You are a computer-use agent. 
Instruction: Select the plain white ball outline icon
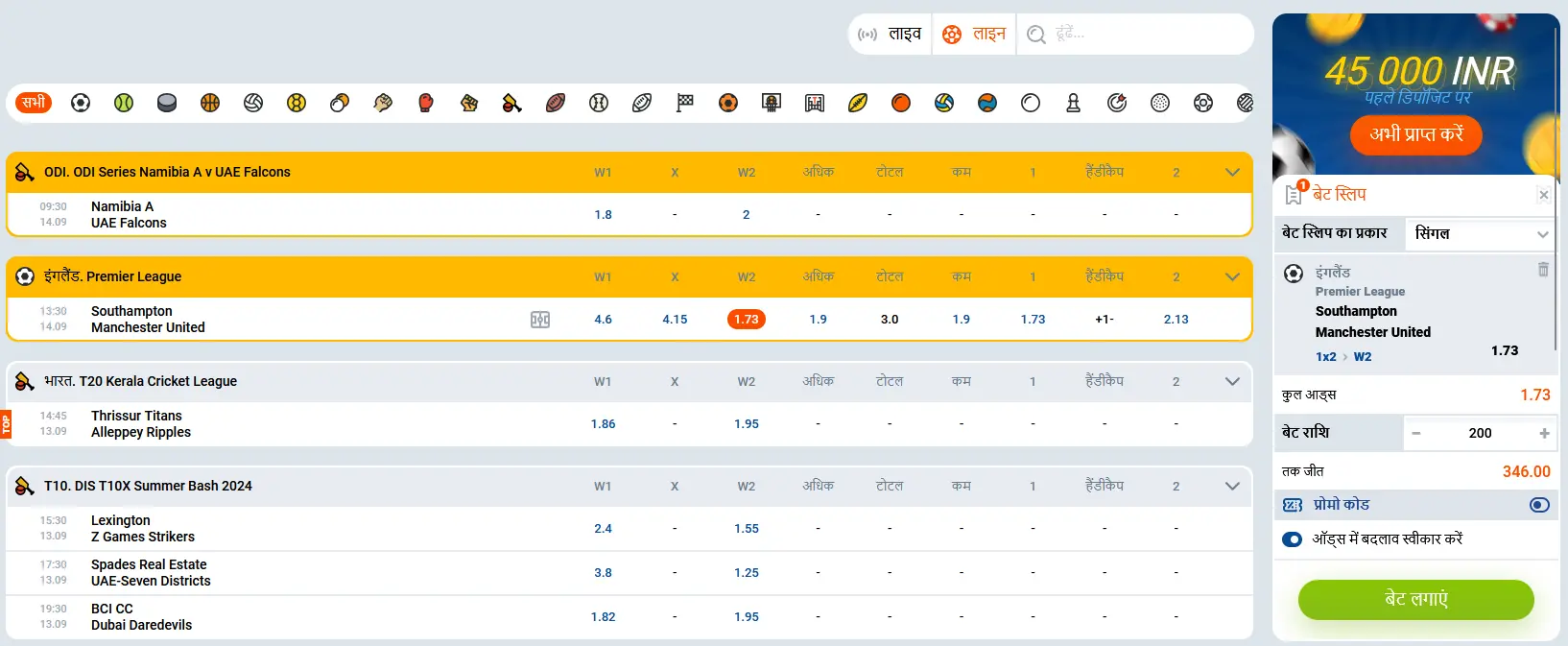coord(1031,103)
